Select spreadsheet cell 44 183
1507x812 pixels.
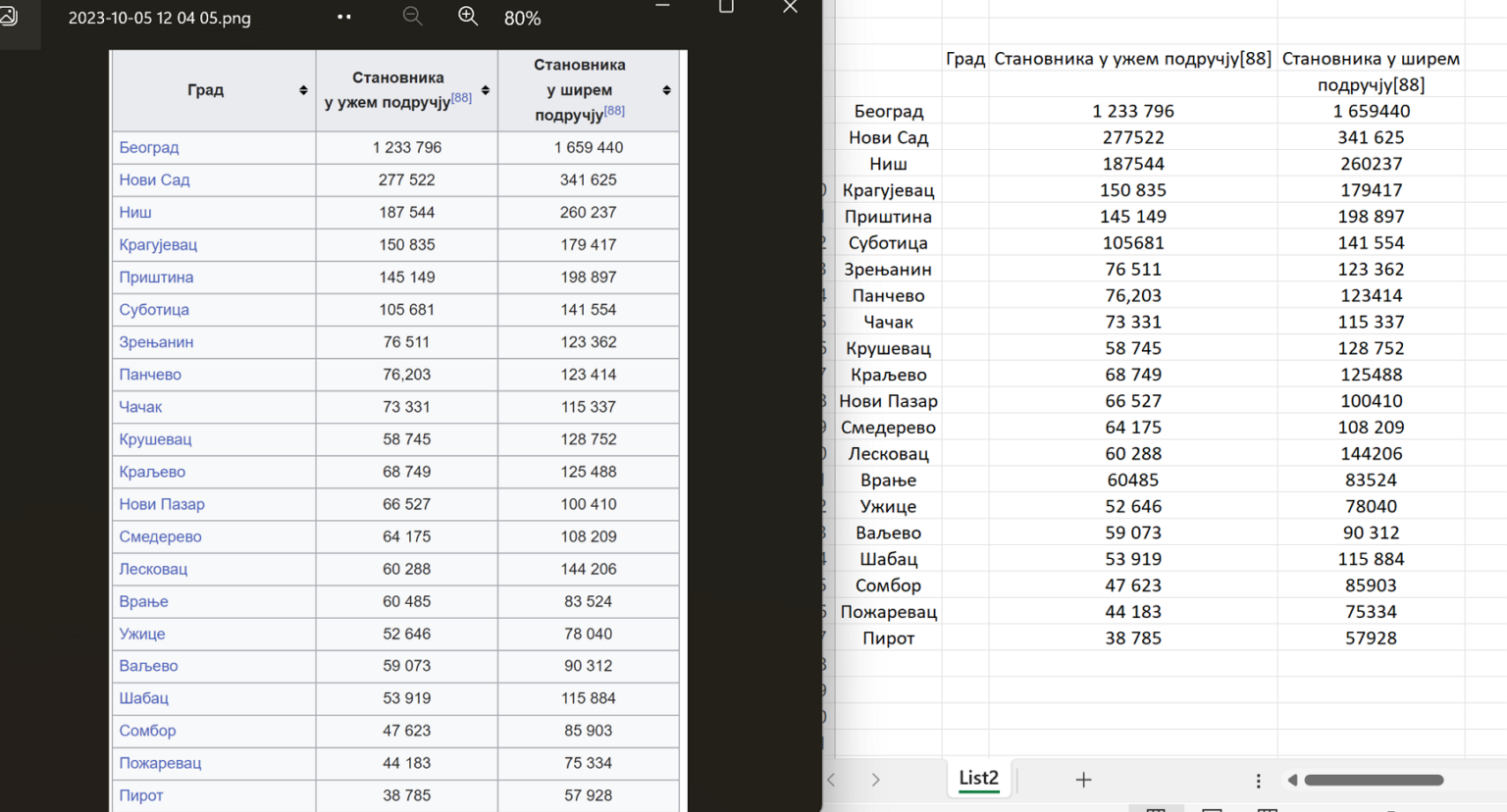1133,612
